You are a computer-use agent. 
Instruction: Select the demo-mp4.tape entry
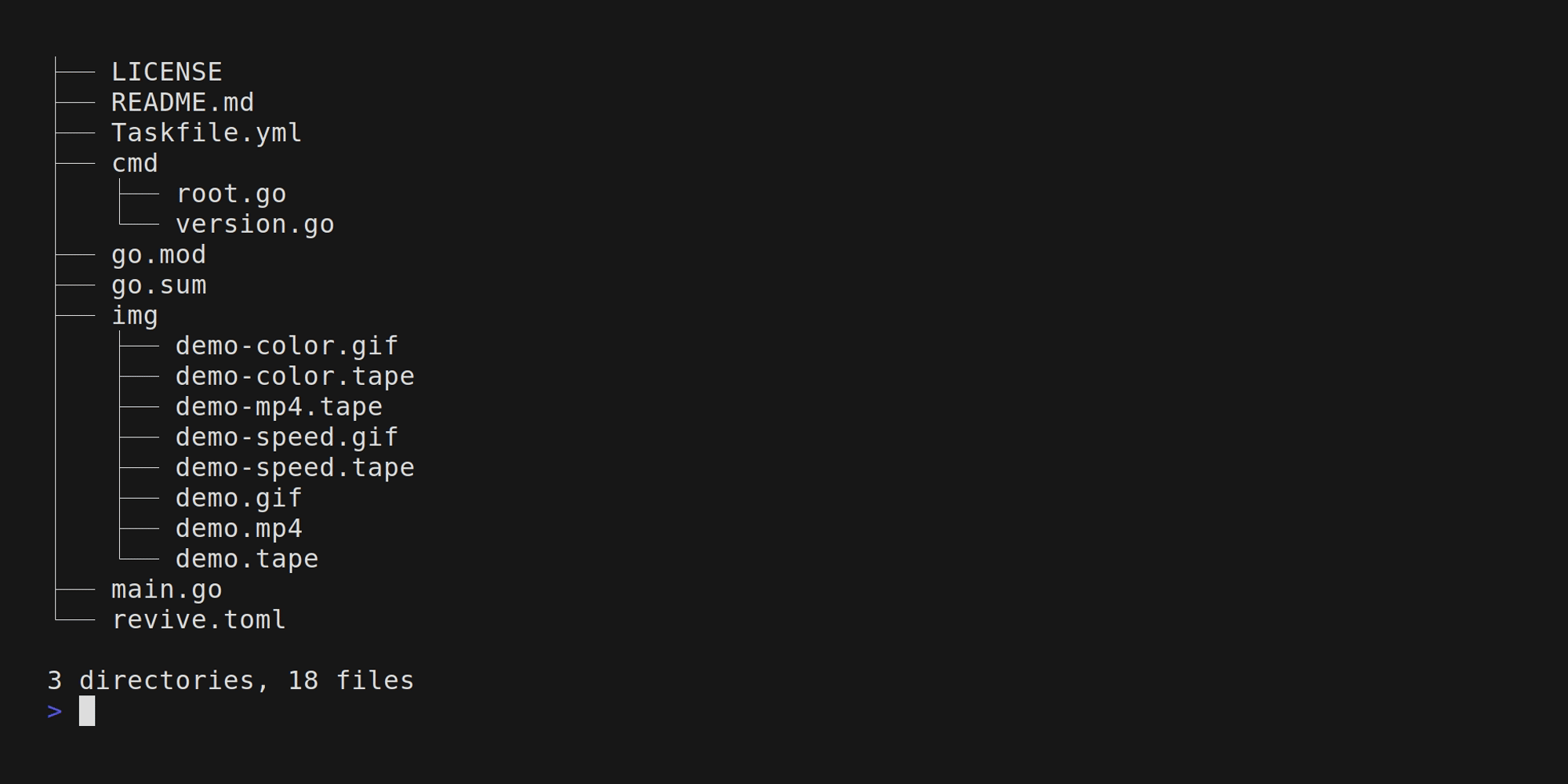tap(278, 407)
